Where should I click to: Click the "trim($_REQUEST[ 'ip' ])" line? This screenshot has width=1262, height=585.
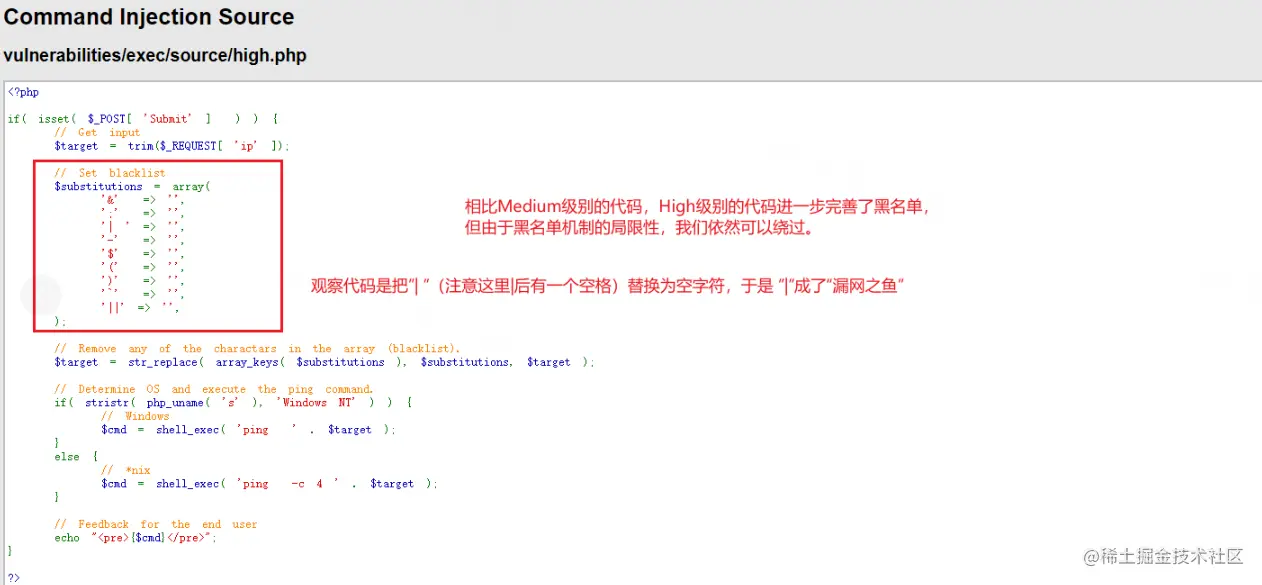click(172, 146)
